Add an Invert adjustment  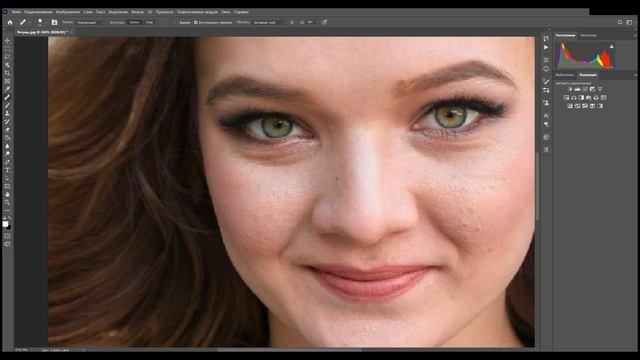point(570,106)
